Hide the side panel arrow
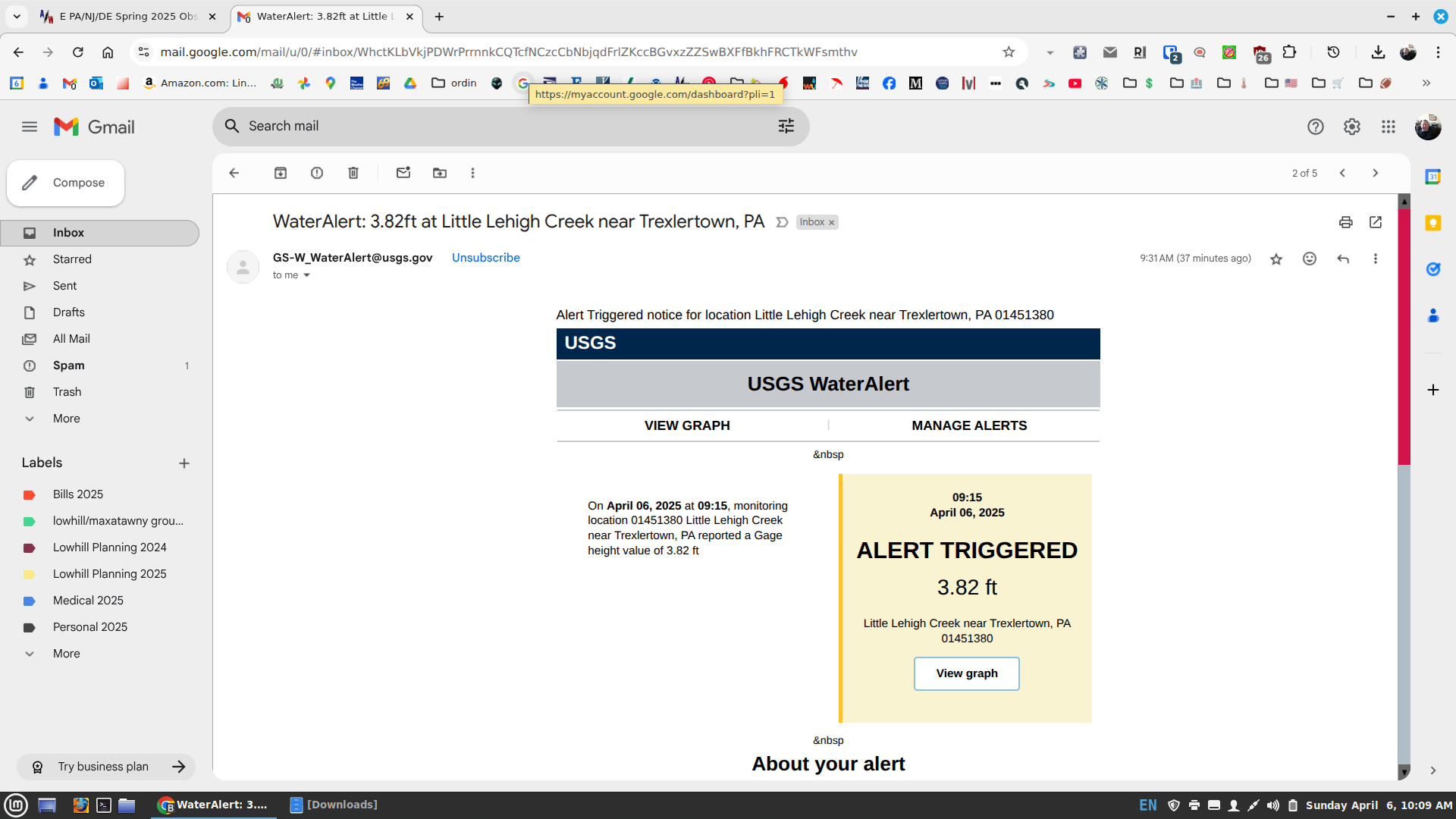Screen dimensions: 1456x819 (1433, 770)
